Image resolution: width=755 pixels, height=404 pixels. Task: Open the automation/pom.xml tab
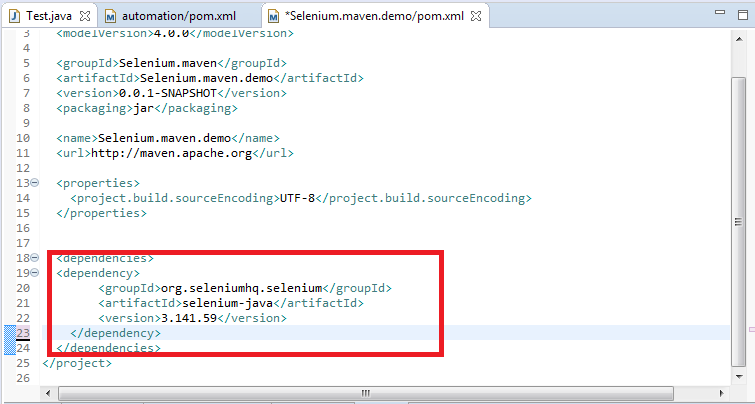pyautogui.click(x=178, y=17)
